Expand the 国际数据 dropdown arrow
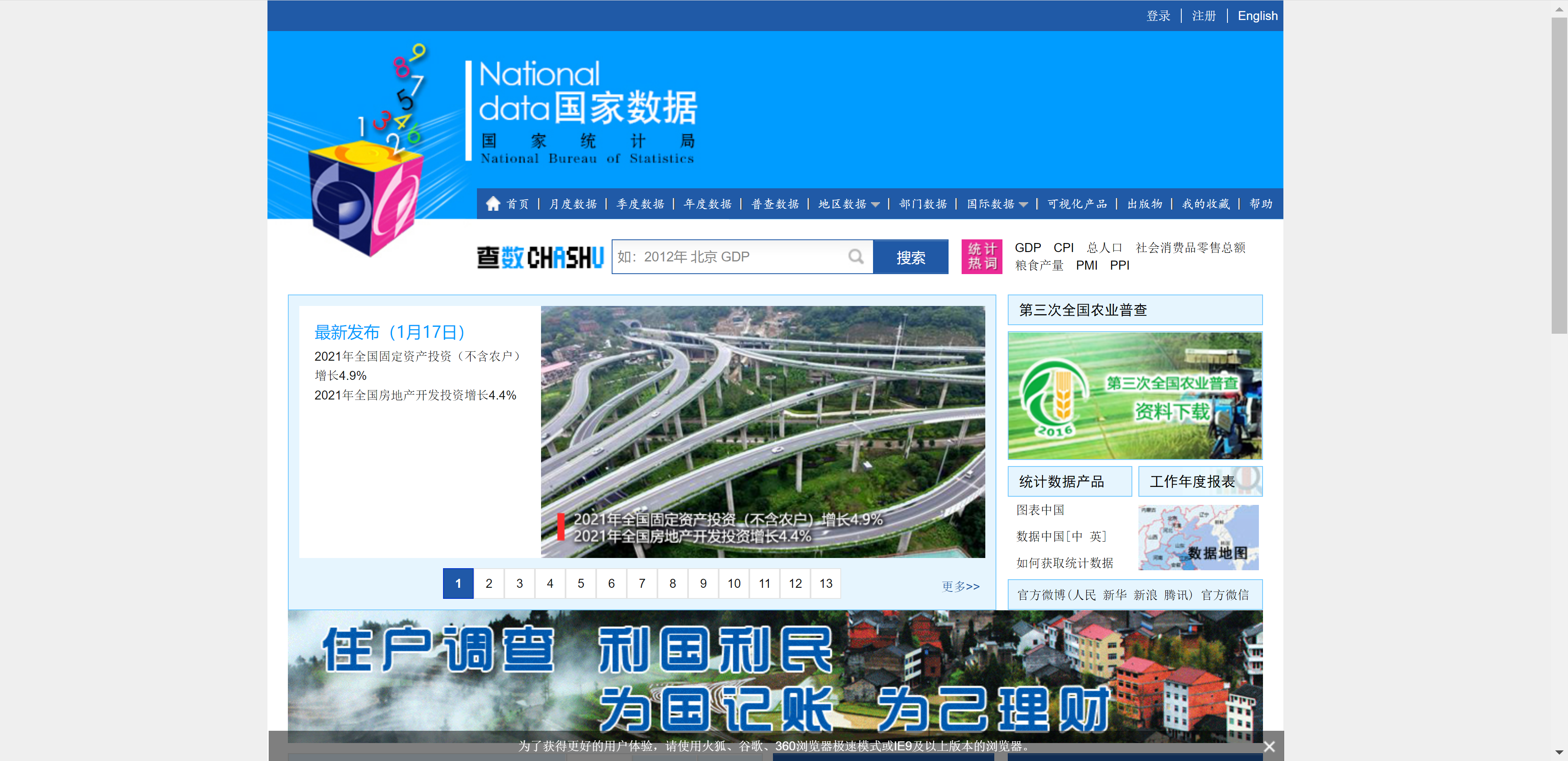This screenshot has width=1568, height=761. 1024,205
